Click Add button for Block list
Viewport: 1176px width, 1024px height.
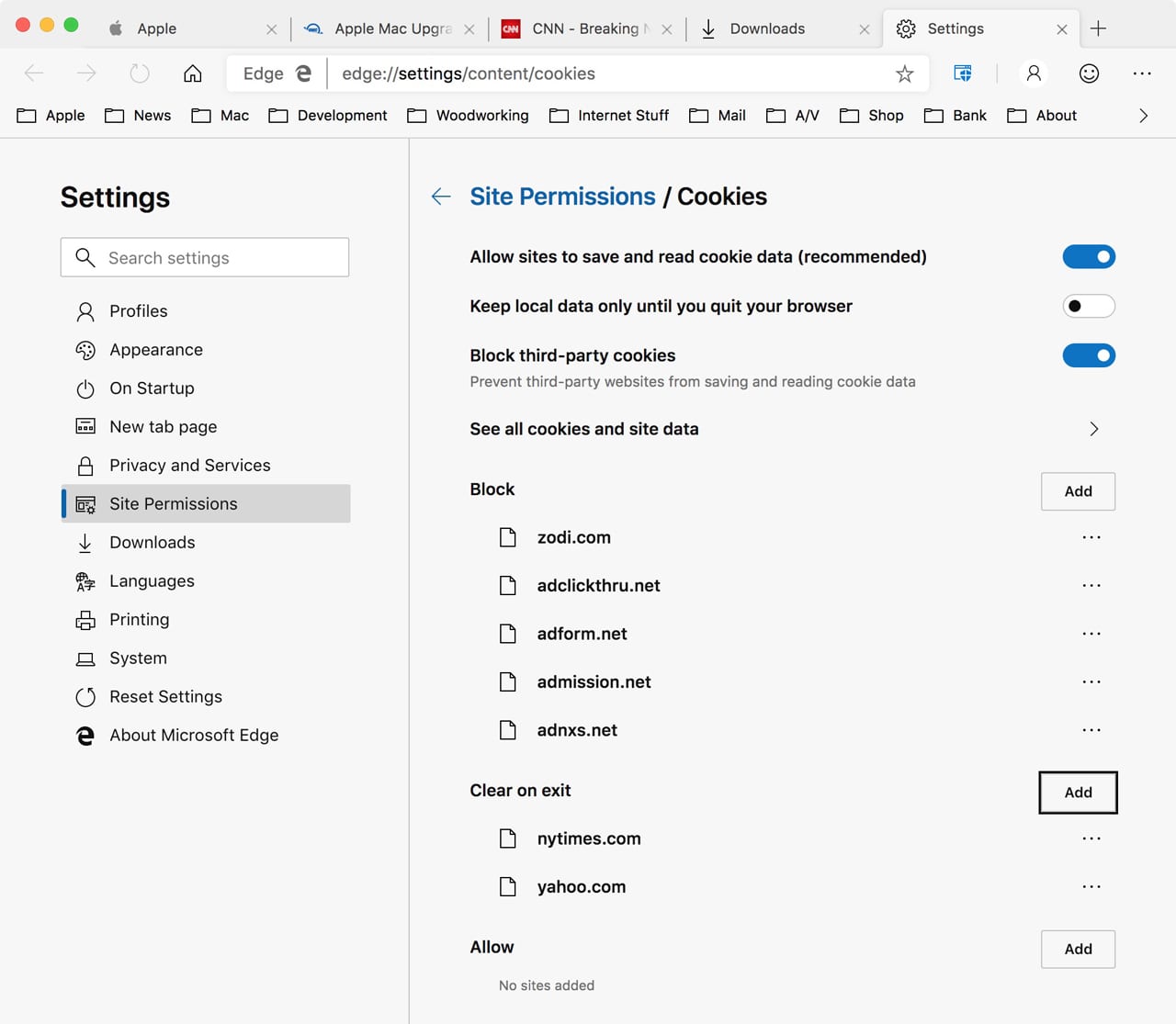click(x=1078, y=491)
